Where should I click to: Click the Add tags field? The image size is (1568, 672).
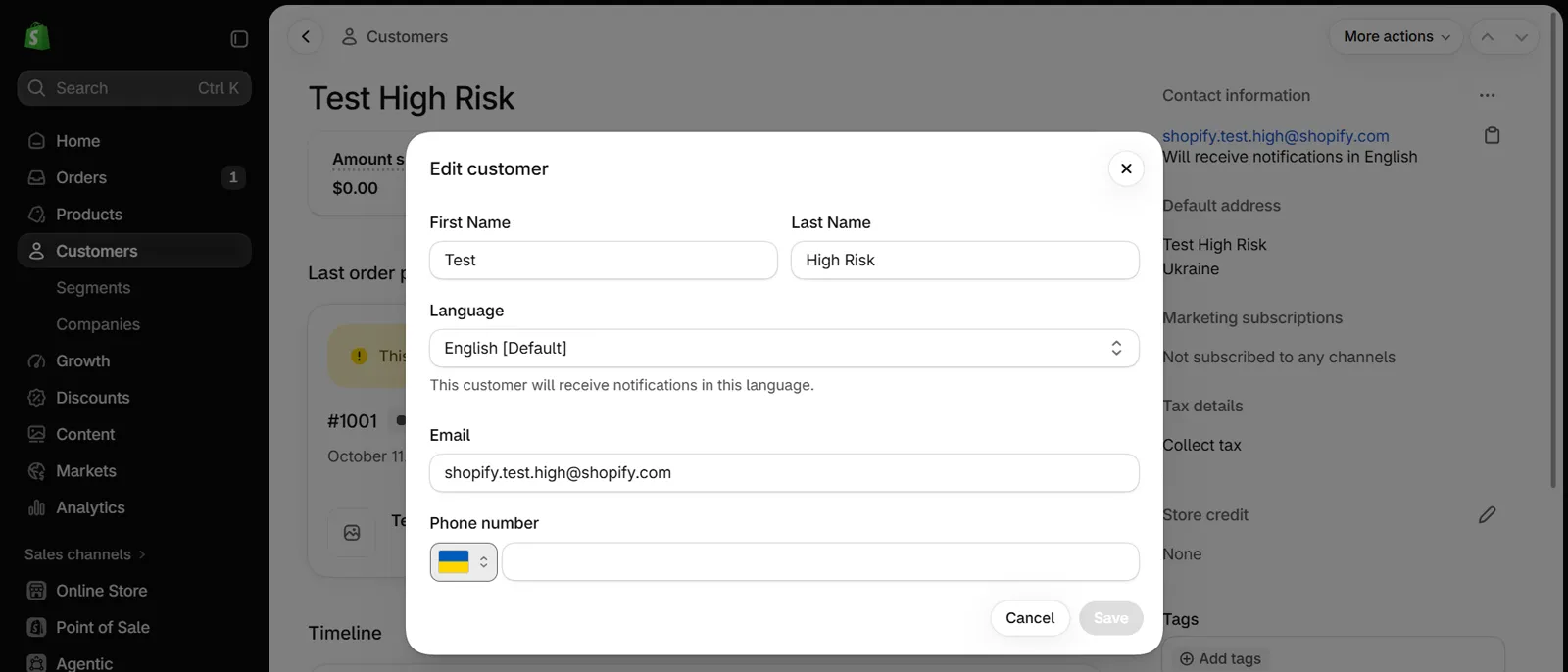pyautogui.click(x=1333, y=658)
